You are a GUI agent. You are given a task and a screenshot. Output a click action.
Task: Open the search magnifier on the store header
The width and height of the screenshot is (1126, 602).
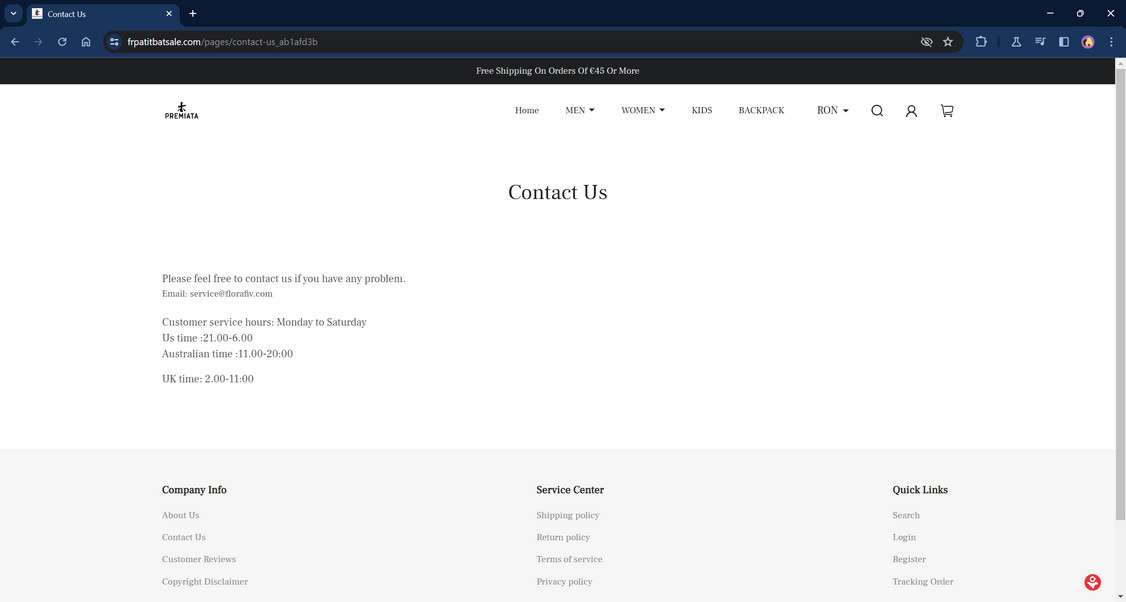point(877,110)
